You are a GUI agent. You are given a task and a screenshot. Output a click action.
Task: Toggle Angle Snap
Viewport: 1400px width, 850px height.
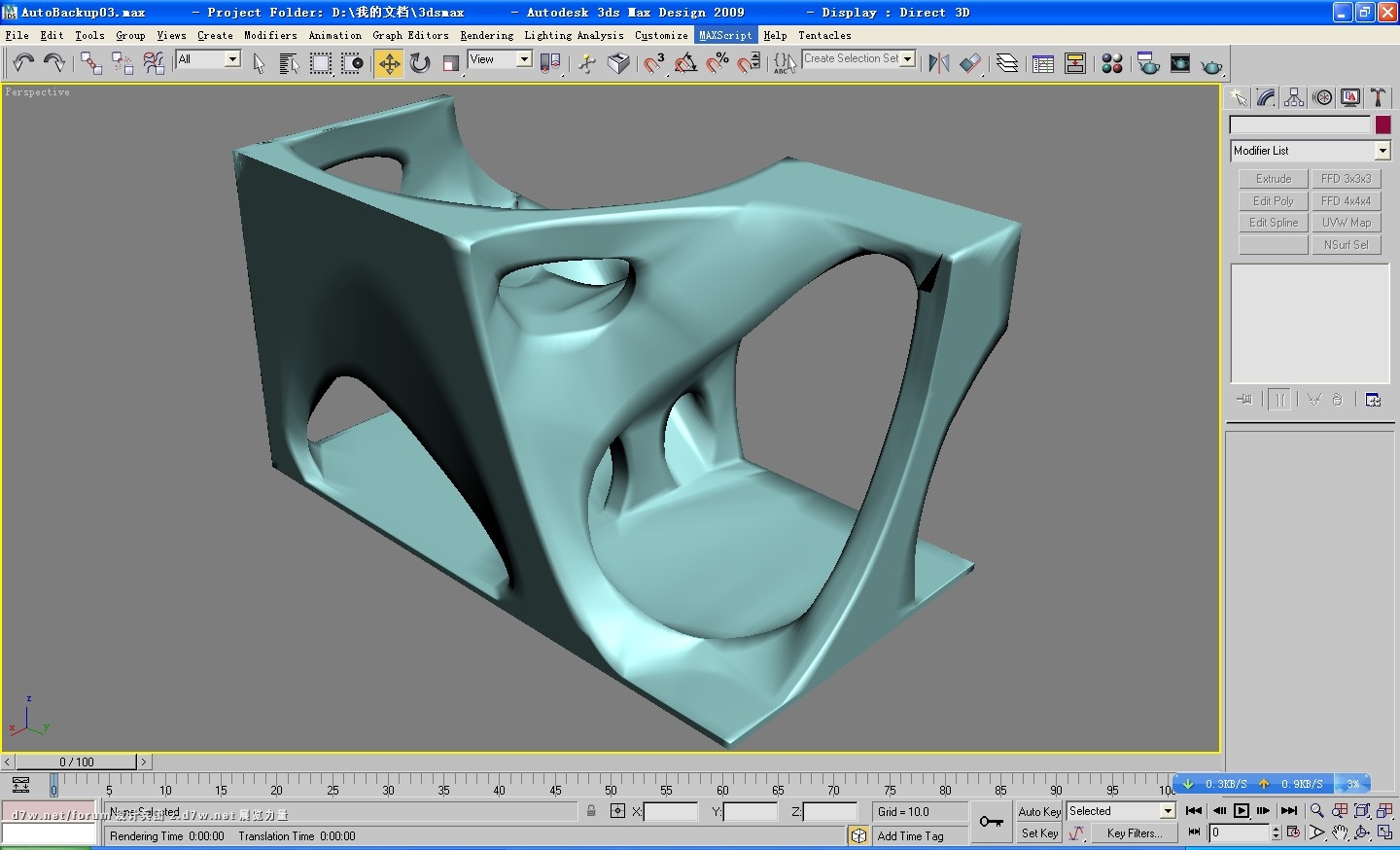coord(685,63)
